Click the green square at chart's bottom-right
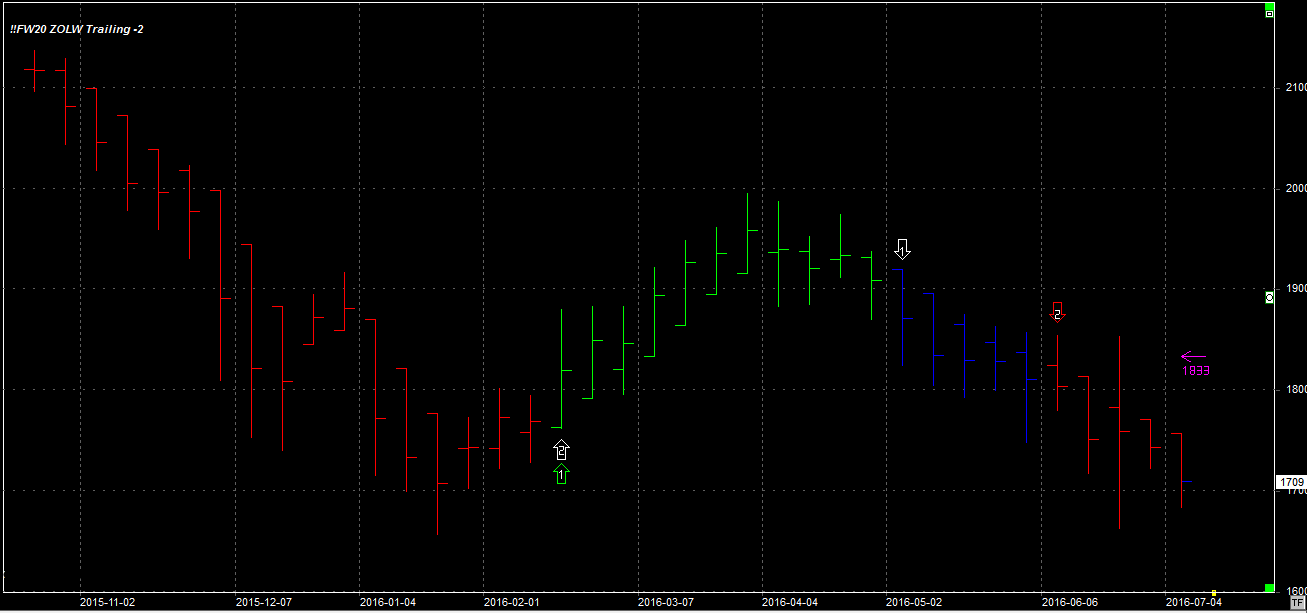 click(1269, 588)
